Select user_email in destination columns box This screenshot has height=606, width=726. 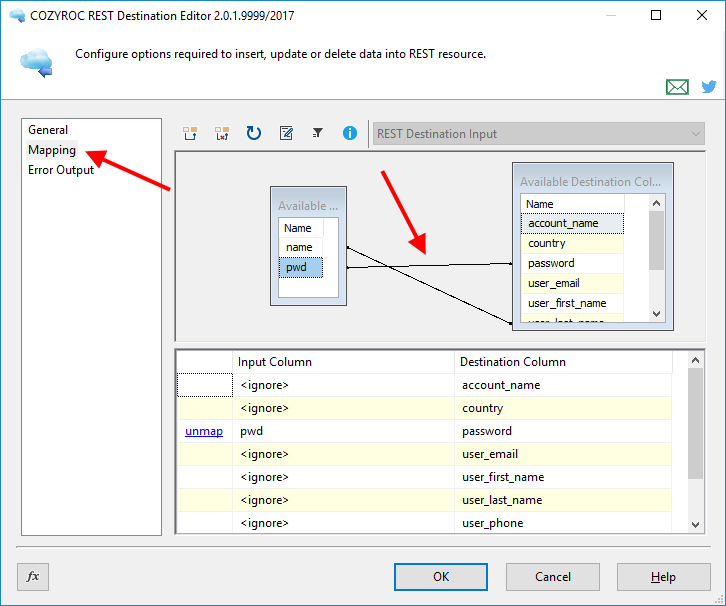click(572, 283)
